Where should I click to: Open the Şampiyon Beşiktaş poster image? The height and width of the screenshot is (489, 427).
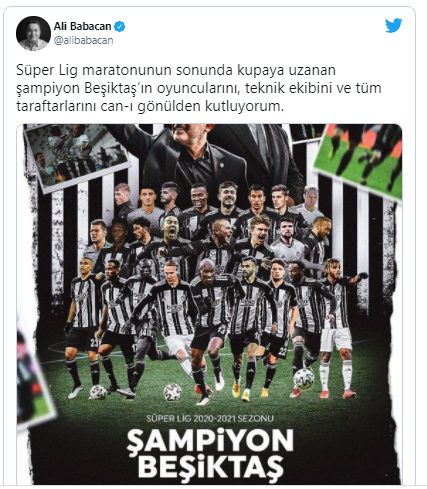[209, 304]
